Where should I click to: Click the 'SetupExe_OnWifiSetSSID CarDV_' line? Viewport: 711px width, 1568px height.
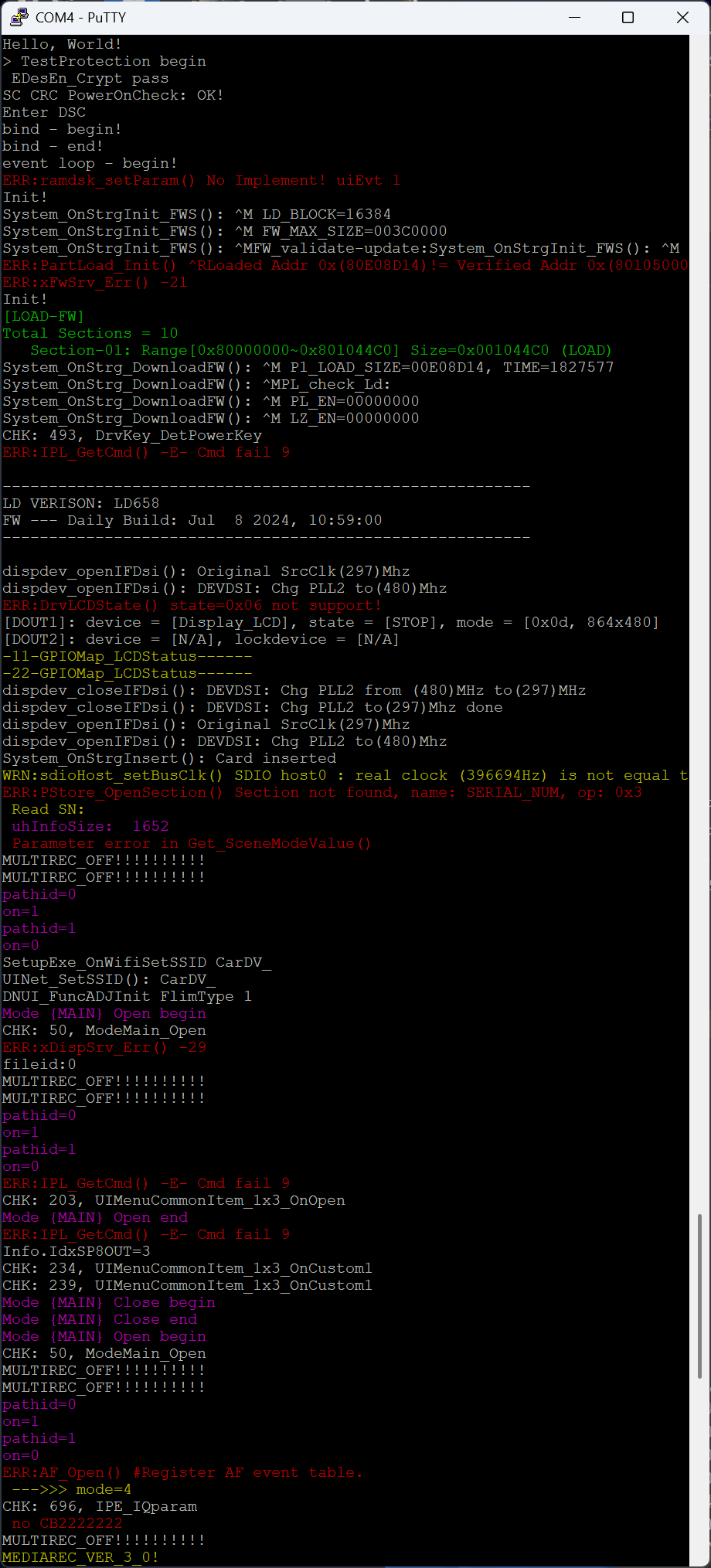tap(136, 962)
